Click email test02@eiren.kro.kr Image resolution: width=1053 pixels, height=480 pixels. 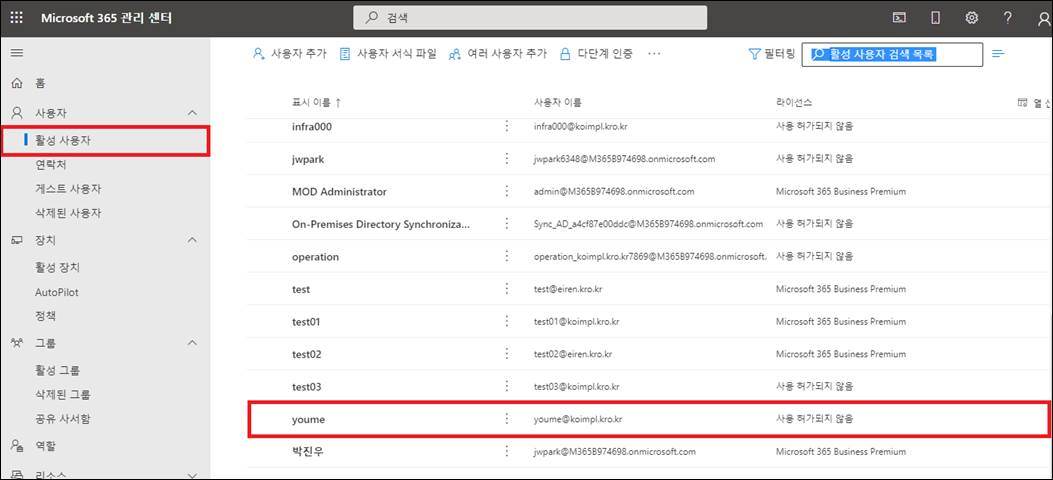pyautogui.click(x=571, y=354)
